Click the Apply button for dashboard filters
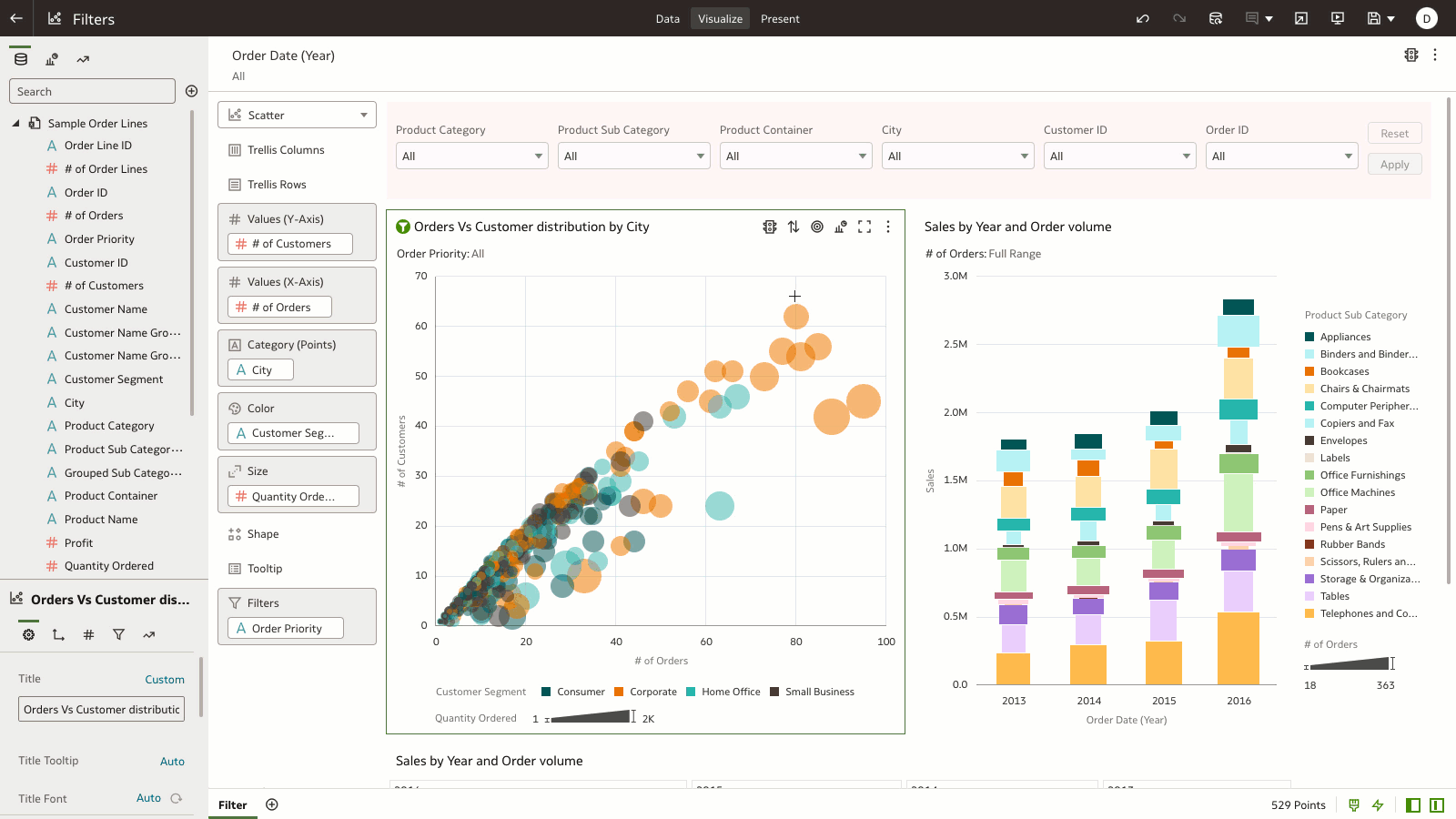This screenshot has width=1456, height=819. (1394, 165)
